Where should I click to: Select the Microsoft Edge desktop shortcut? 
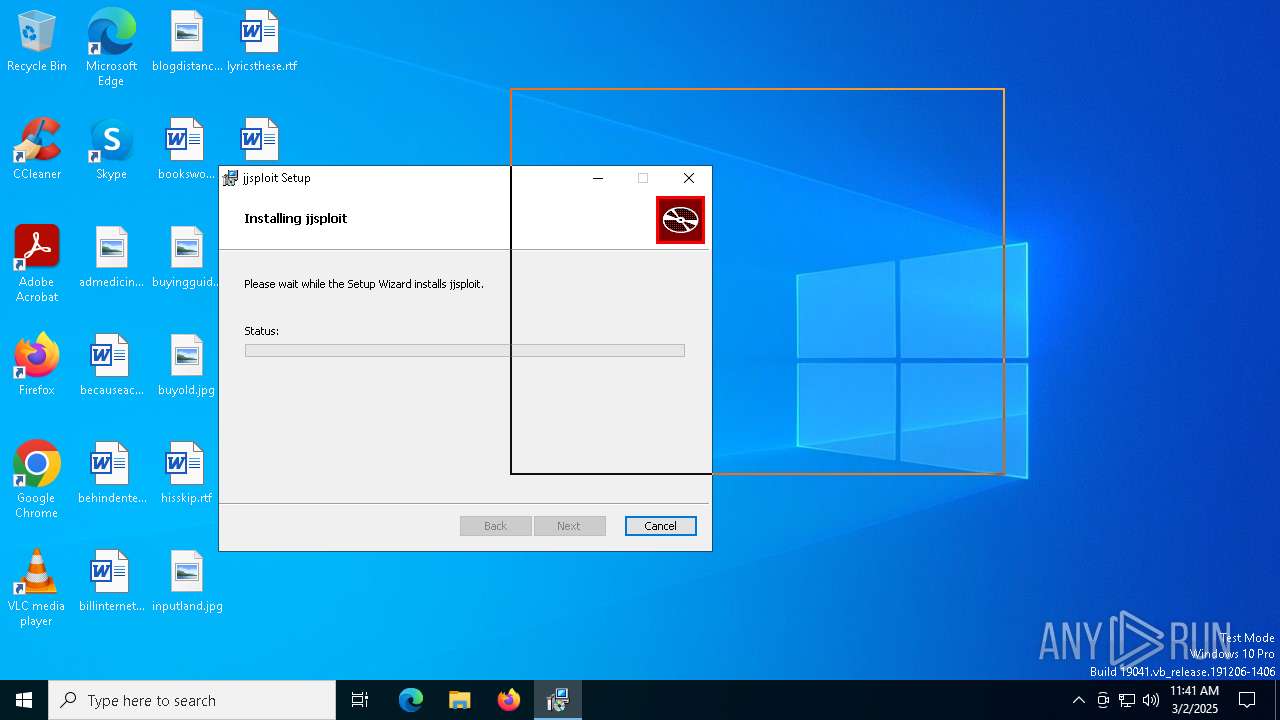(x=111, y=48)
